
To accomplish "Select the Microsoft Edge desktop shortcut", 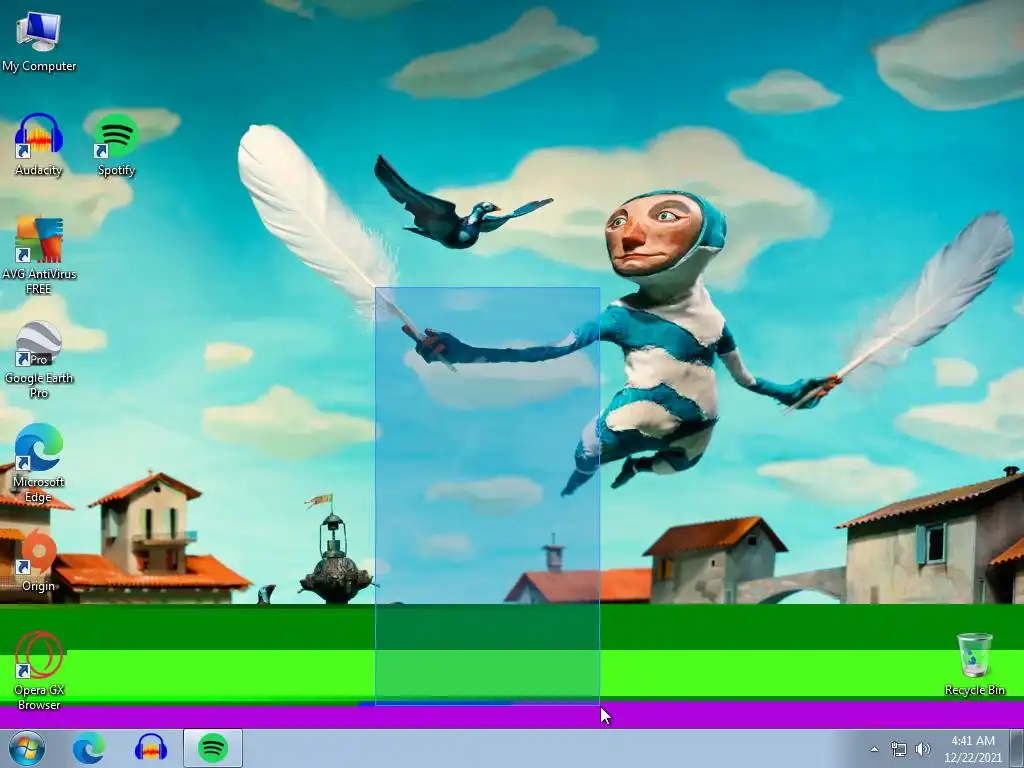I will pos(39,463).
